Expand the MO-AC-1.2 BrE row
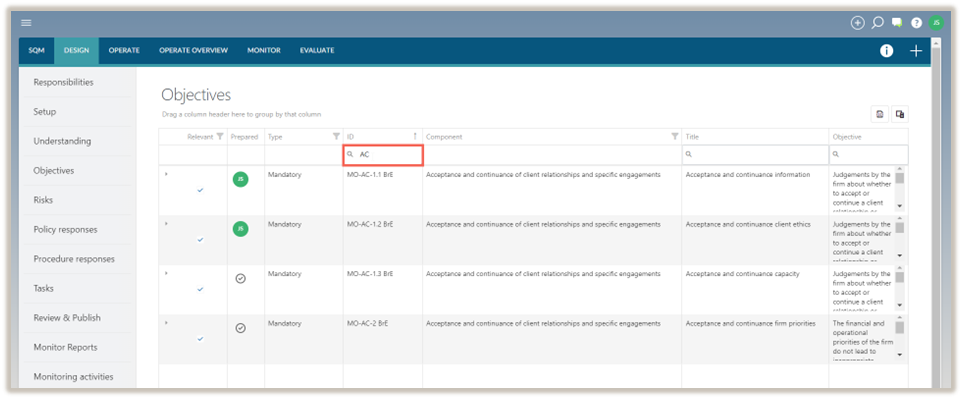The height and width of the screenshot is (399, 962). coord(166,224)
